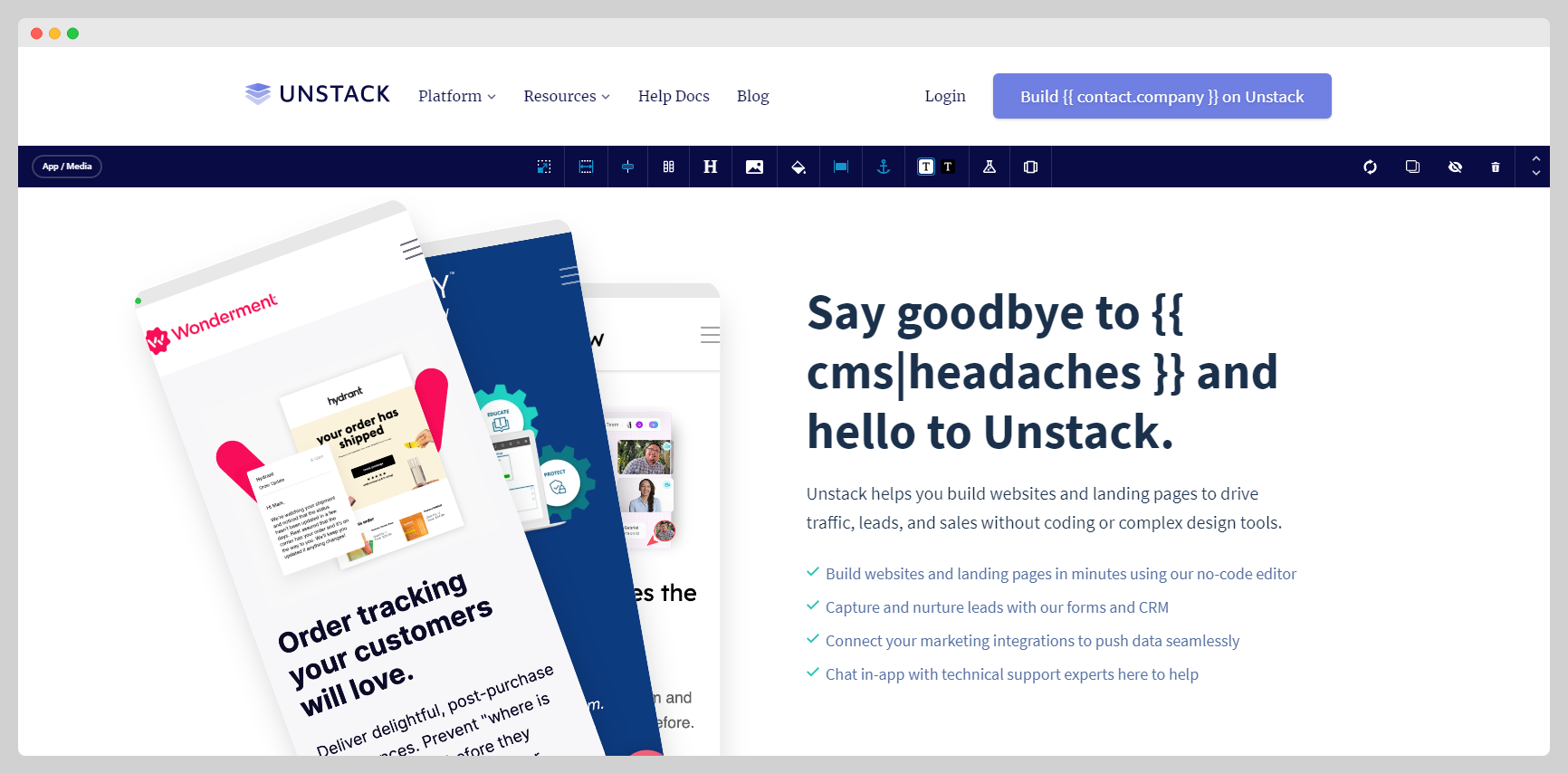Click the App / Media section label
Image resolution: width=1568 pixels, height=773 pixels.
pyautogui.click(x=67, y=167)
